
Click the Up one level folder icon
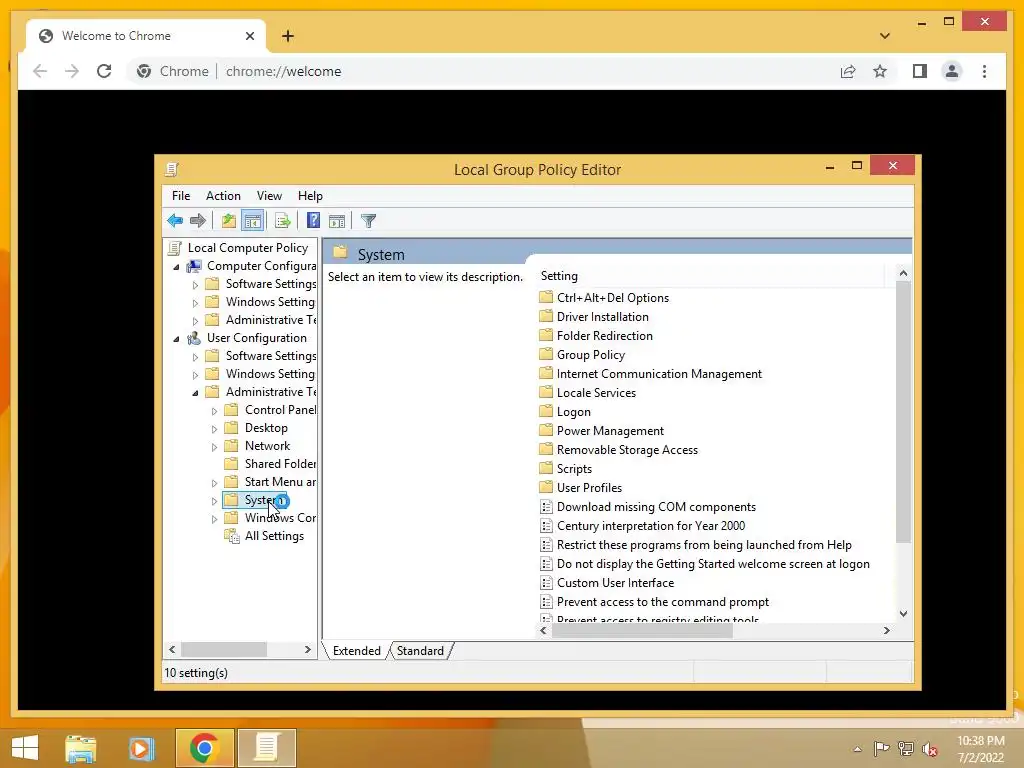pyautogui.click(x=228, y=221)
